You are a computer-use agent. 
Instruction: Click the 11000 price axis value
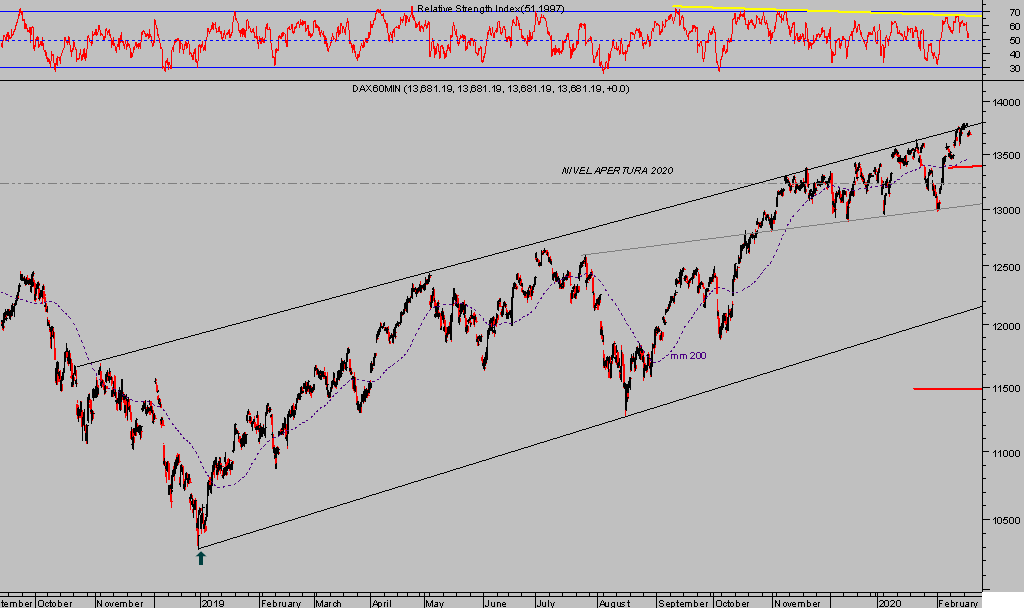point(1006,453)
